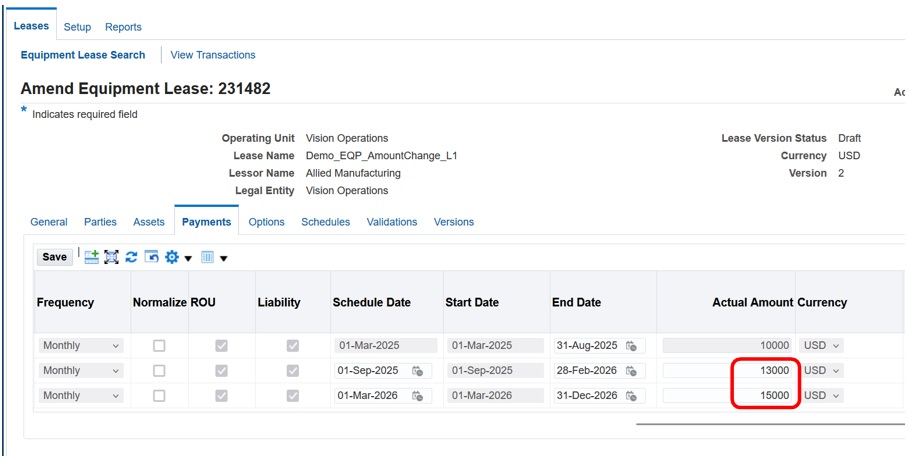Image resolution: width=909 pixels, height=460 pixels.
Task: Click the refresh arrows icon
Action: point(132,257)
